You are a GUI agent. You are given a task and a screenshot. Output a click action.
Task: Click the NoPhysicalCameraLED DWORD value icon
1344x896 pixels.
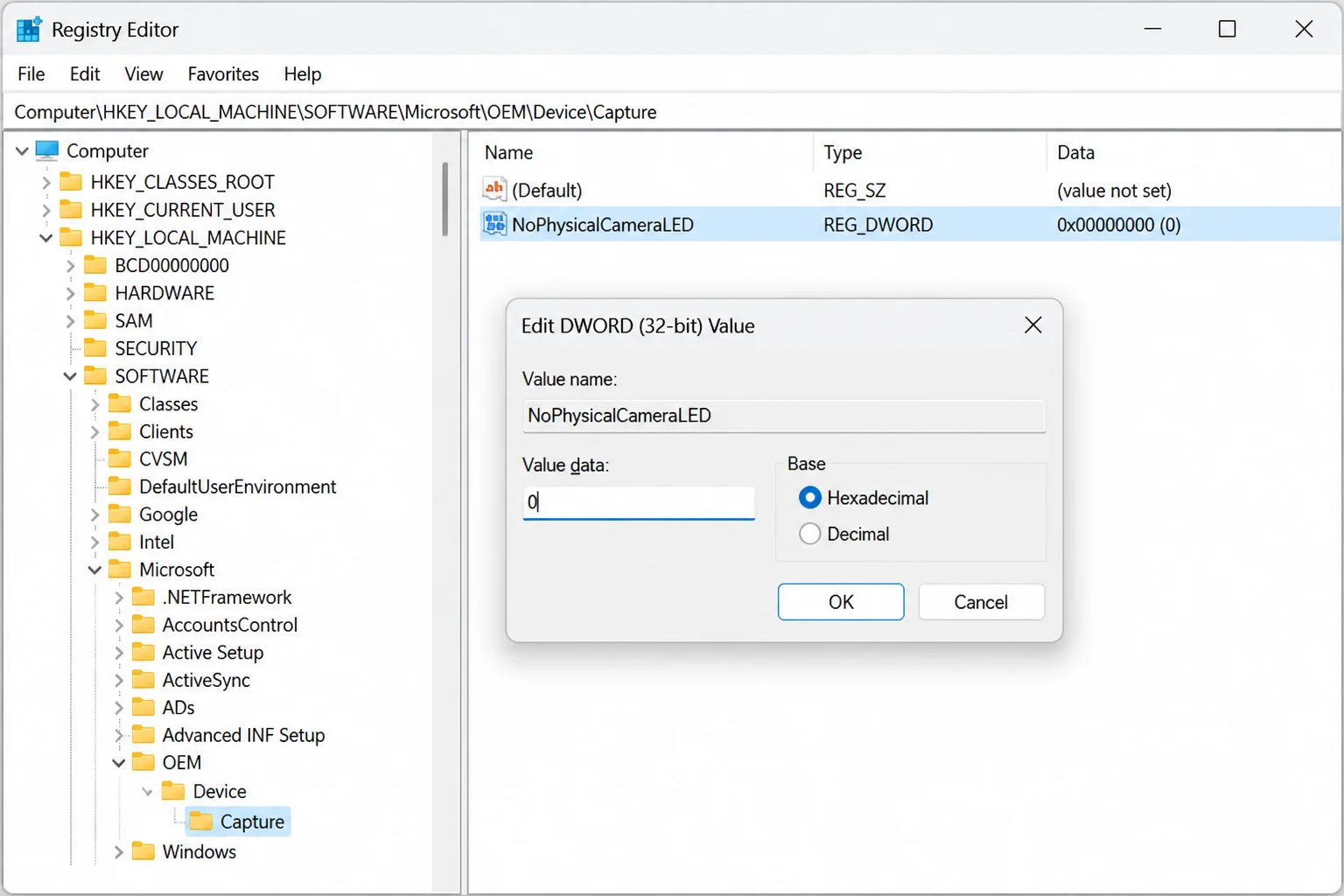pos(494,224)
